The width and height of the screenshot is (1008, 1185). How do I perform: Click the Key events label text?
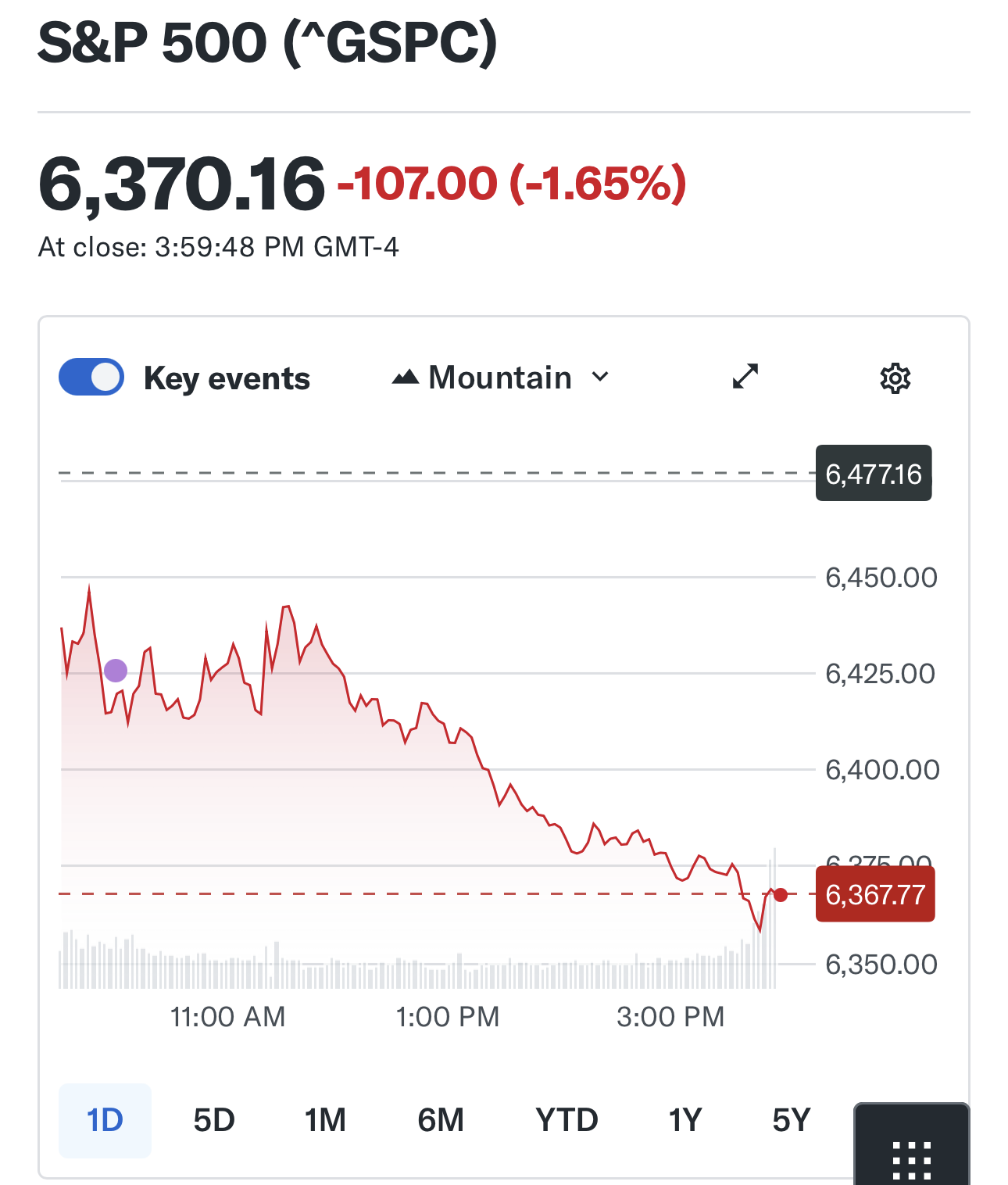[x=227, y=378]
